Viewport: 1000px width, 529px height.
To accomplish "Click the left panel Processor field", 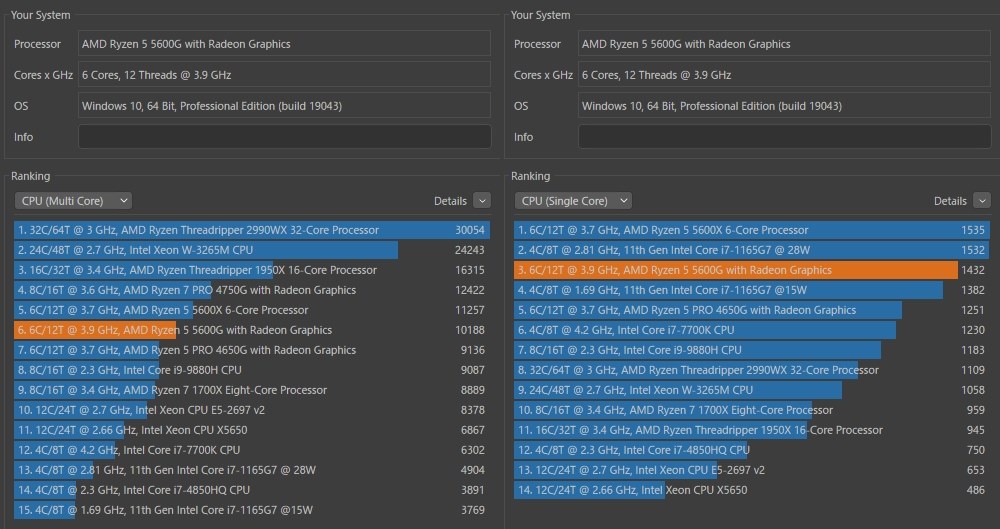I will (x=284, y=43).
